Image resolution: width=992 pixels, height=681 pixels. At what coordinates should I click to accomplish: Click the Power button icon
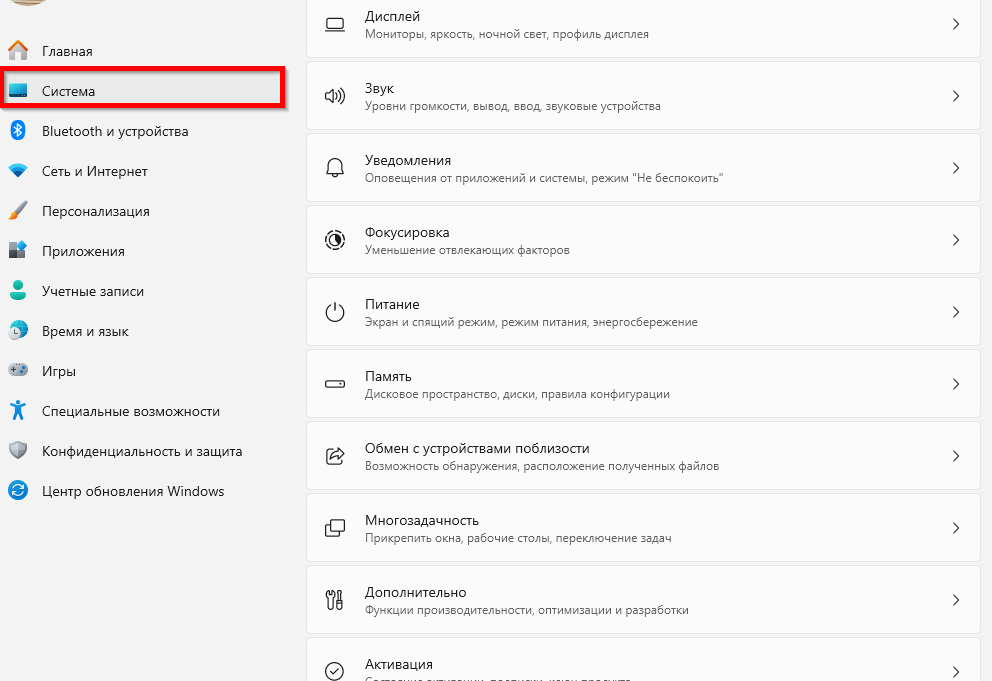335,312
